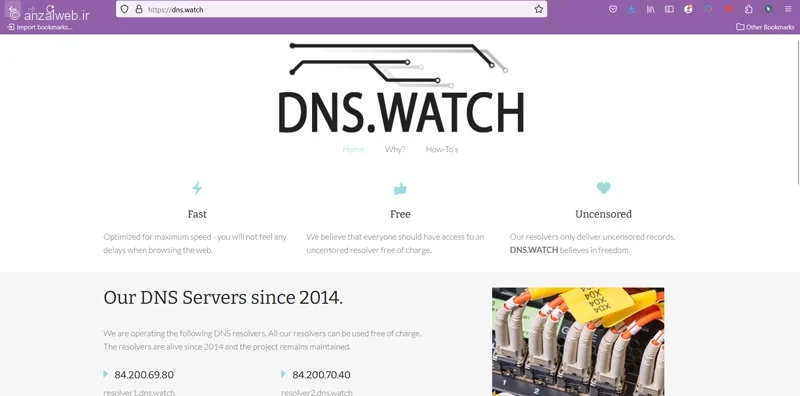Click the browser Back arrow button

click(x=13, y=9)
